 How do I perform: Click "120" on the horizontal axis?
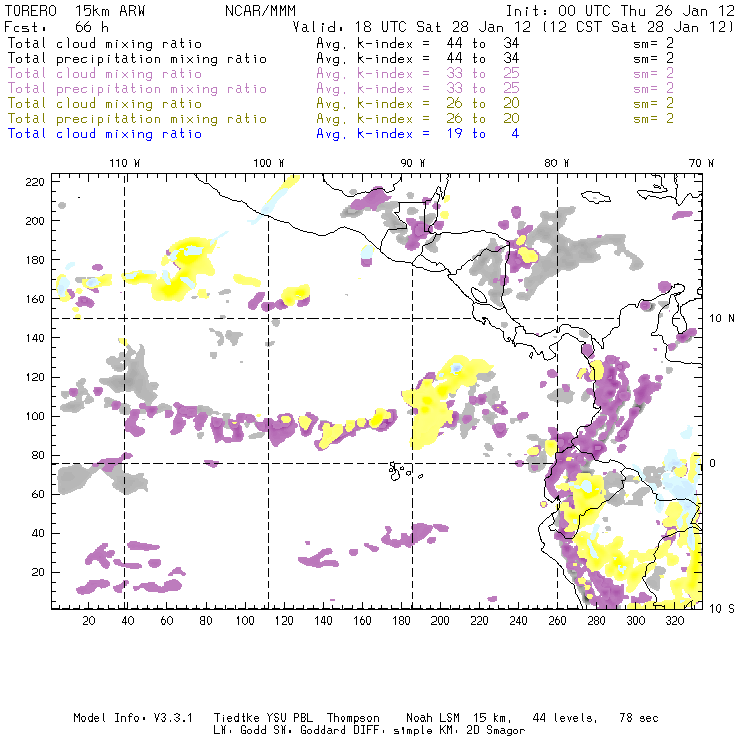tap(284, 621)
